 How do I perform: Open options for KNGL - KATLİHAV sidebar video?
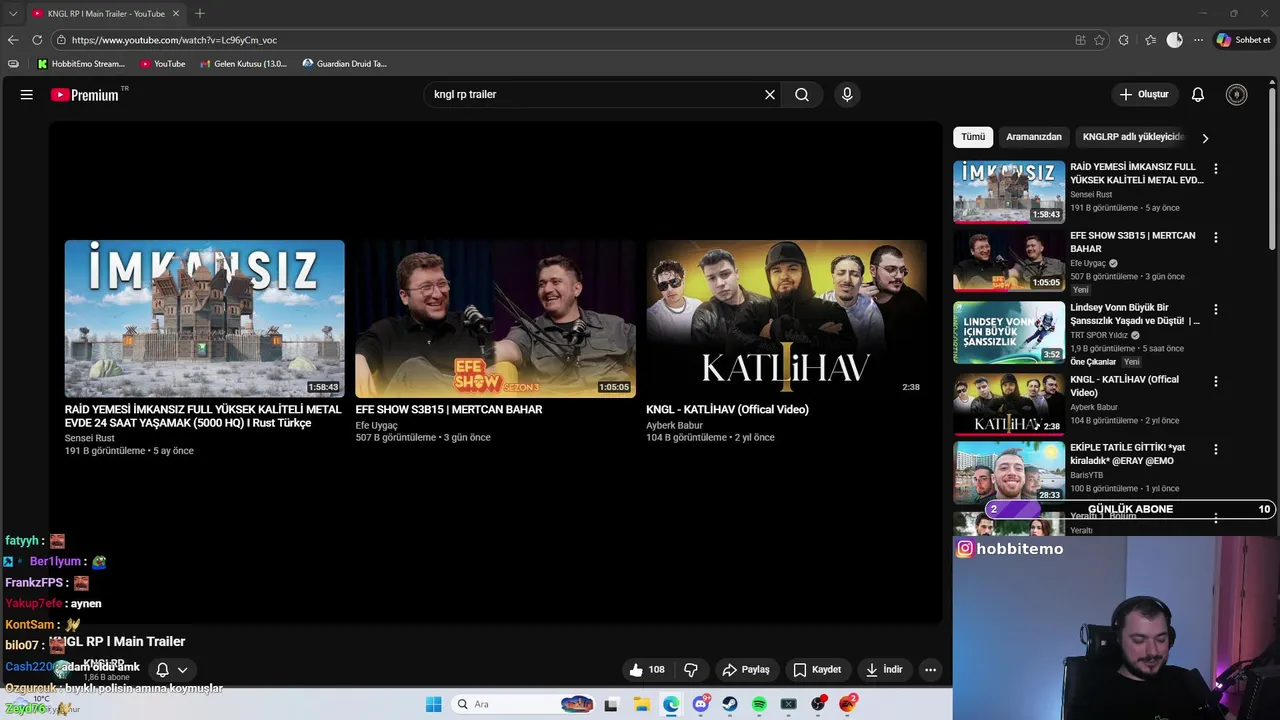1216,382
